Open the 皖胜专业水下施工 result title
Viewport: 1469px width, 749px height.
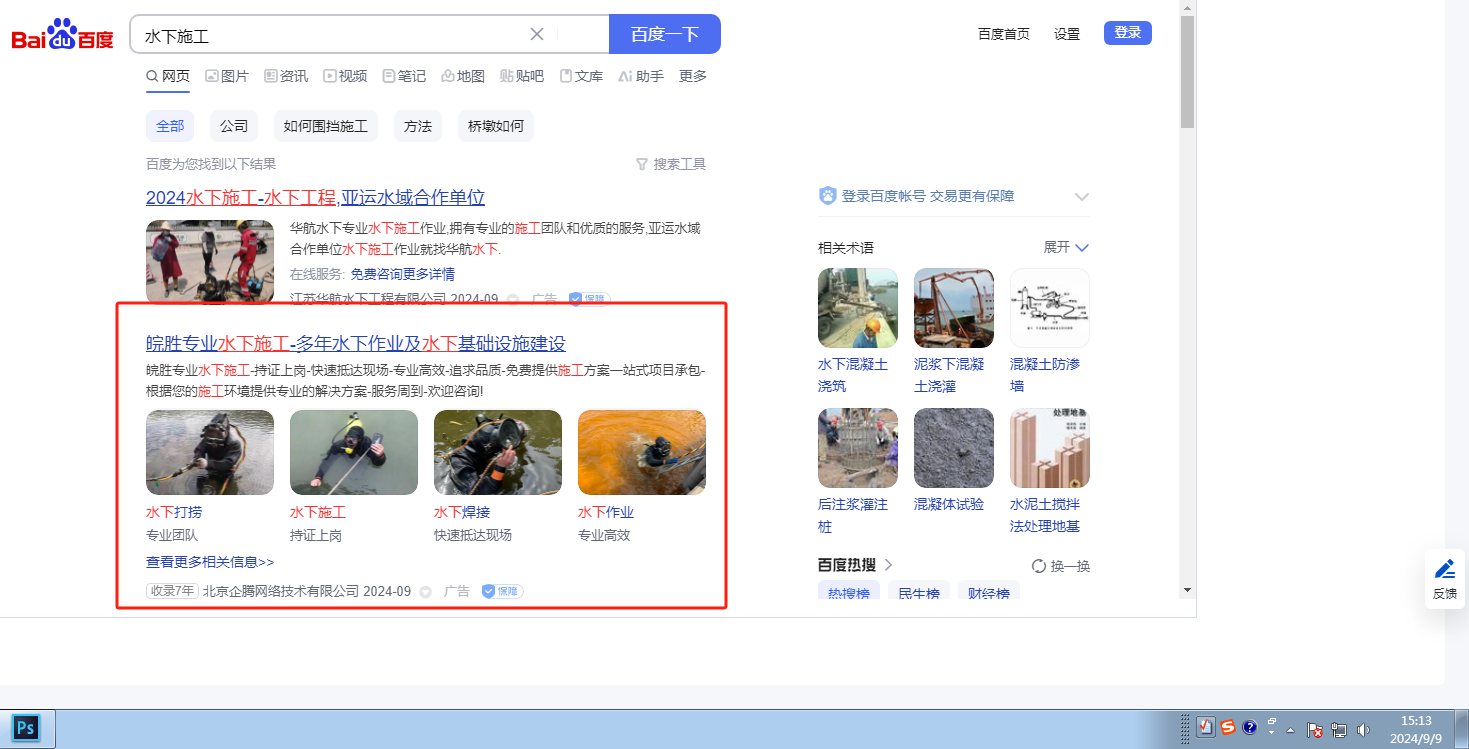pyautogui.click(x=356, y=344)
